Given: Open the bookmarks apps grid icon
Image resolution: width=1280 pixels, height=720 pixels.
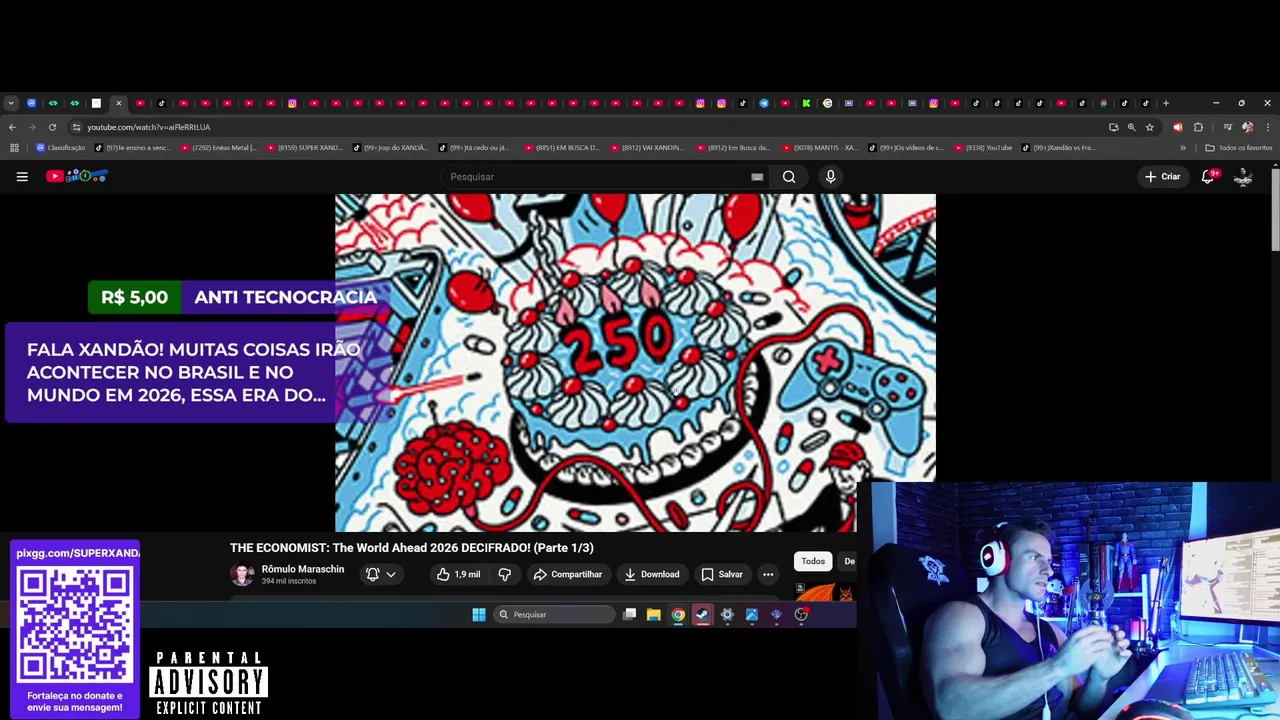Looking at the screenshot, I should [14, 148].
